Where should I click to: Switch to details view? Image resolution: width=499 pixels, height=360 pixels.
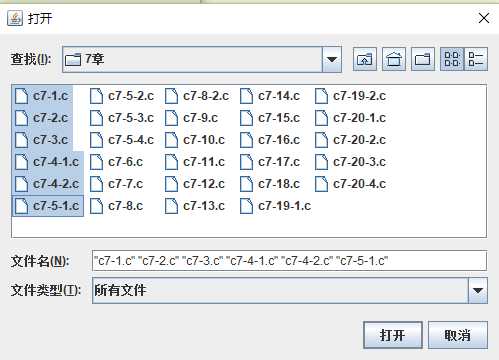coord(476,59)
